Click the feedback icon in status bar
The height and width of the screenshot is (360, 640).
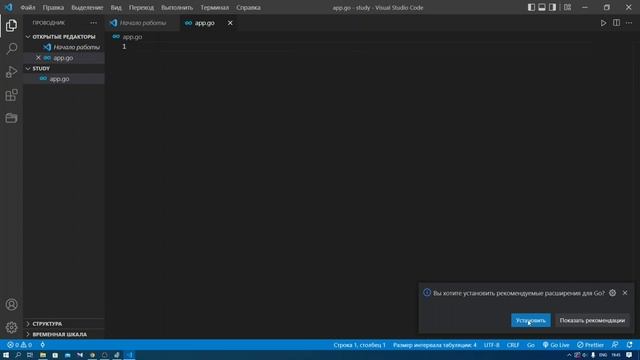click(615, 345)
